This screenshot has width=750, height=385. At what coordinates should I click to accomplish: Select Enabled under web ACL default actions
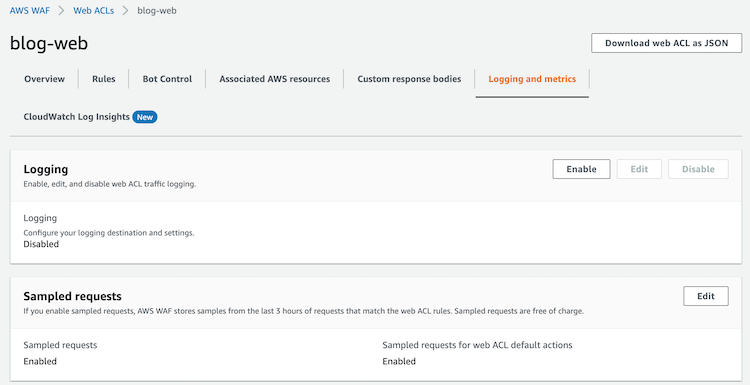[x=399, y=362]
